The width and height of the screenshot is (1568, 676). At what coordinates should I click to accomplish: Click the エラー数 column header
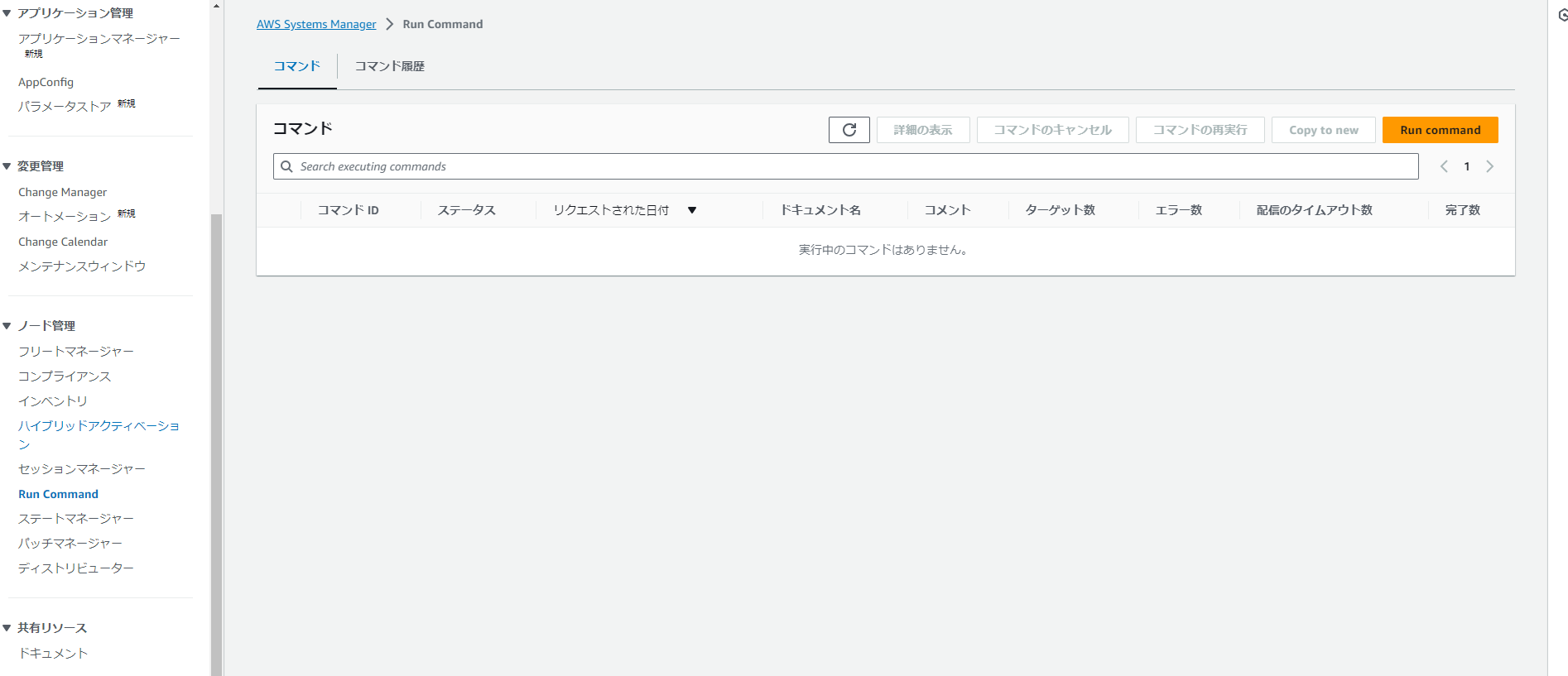[1178, 210]
